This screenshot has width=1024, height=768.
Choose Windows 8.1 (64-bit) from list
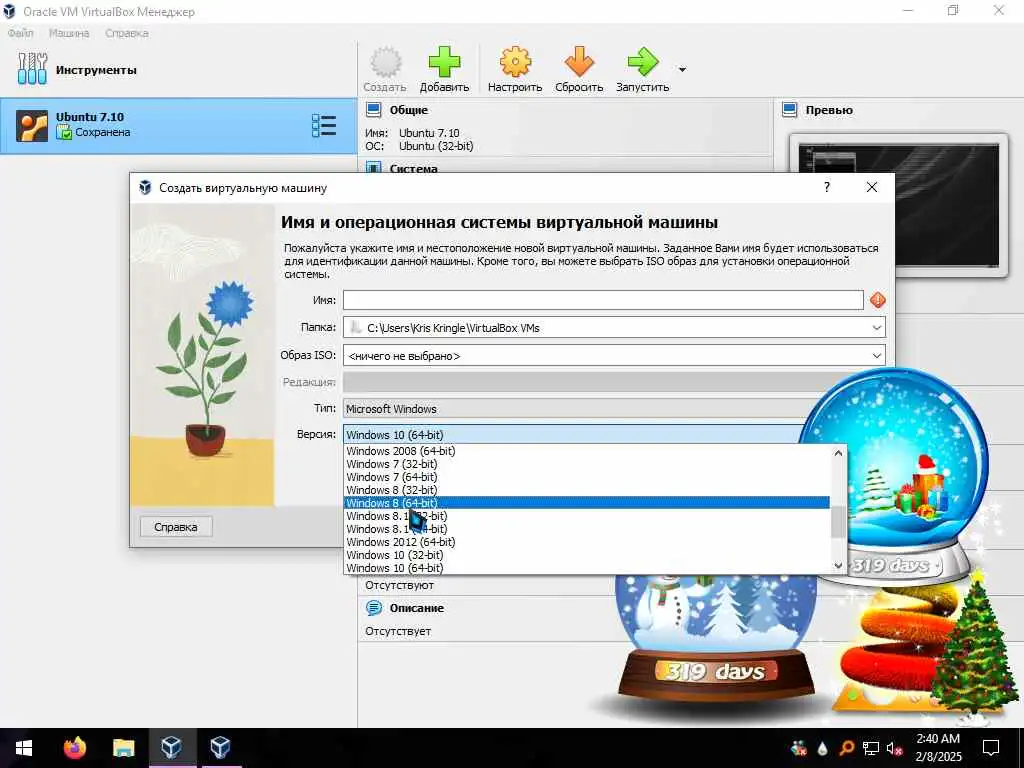coord(586,529)
